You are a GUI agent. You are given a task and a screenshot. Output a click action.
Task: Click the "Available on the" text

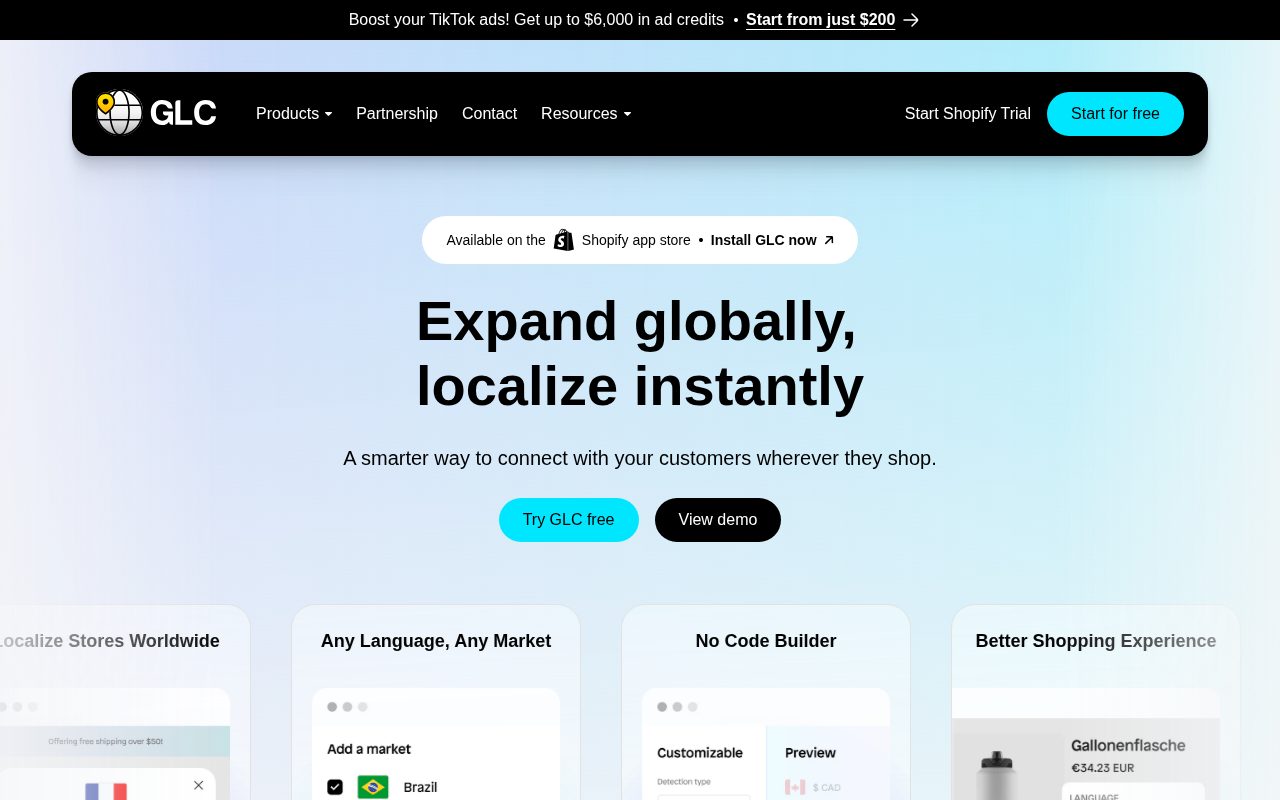click(x=496, y=240)
